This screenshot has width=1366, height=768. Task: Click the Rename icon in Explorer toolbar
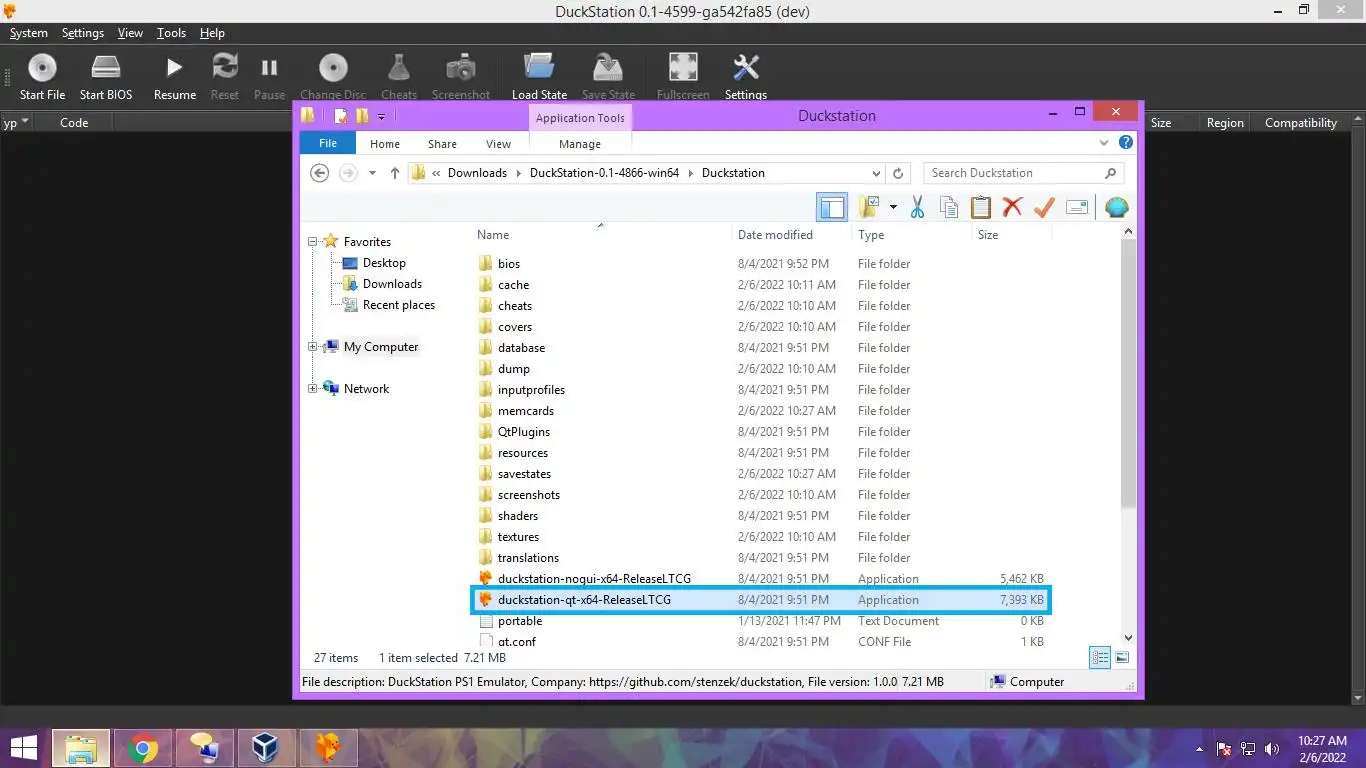point(1077,207)
